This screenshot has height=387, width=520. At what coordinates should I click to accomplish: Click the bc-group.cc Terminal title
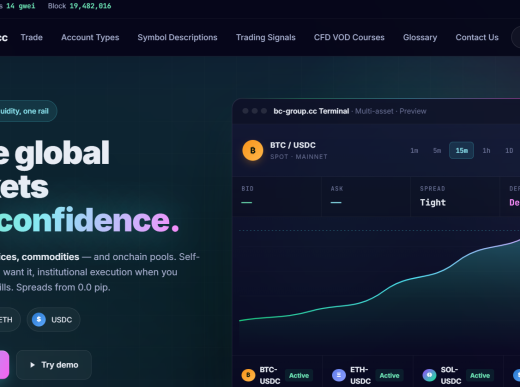point(311,111)
